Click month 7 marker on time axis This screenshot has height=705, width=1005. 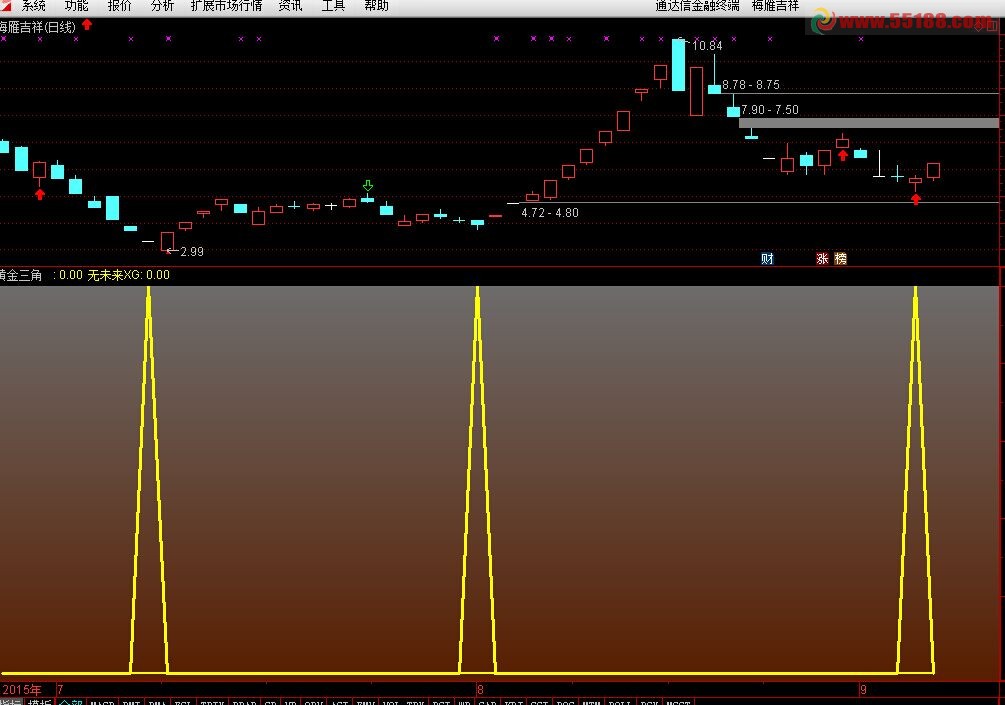tap(60, 690)
